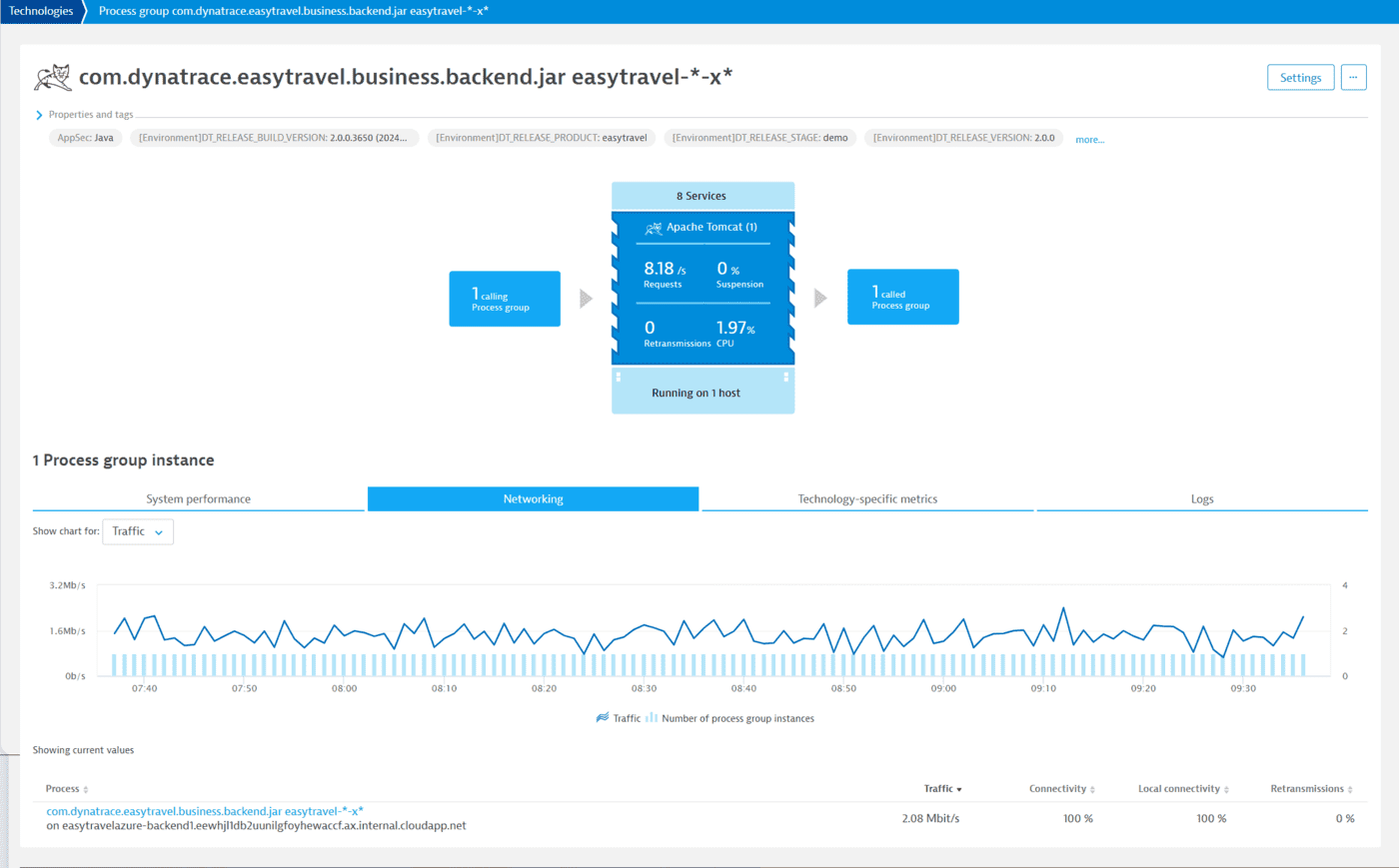Click the Apache Tomcat (1) tile title
This screenshot has height=868, width=1399.
(711, 227)
